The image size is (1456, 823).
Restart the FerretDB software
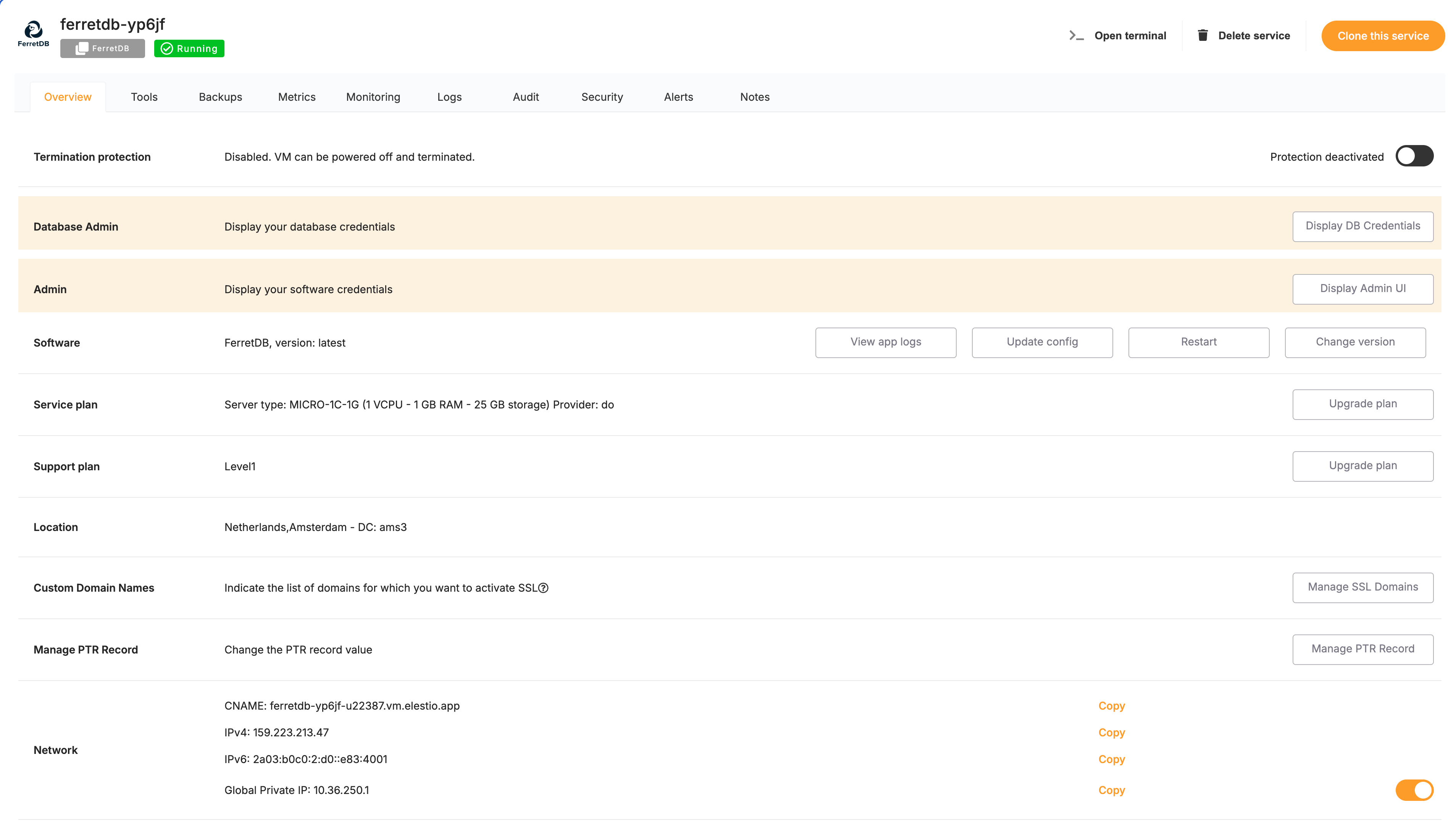(1199, 342)
